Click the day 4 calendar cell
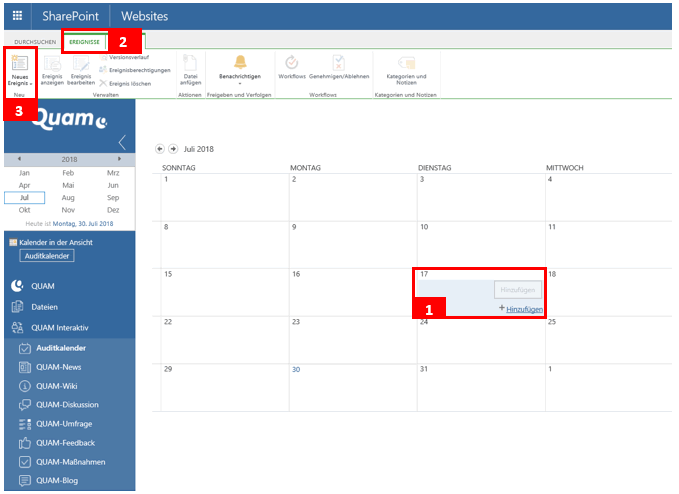 (x=609, y=198)
